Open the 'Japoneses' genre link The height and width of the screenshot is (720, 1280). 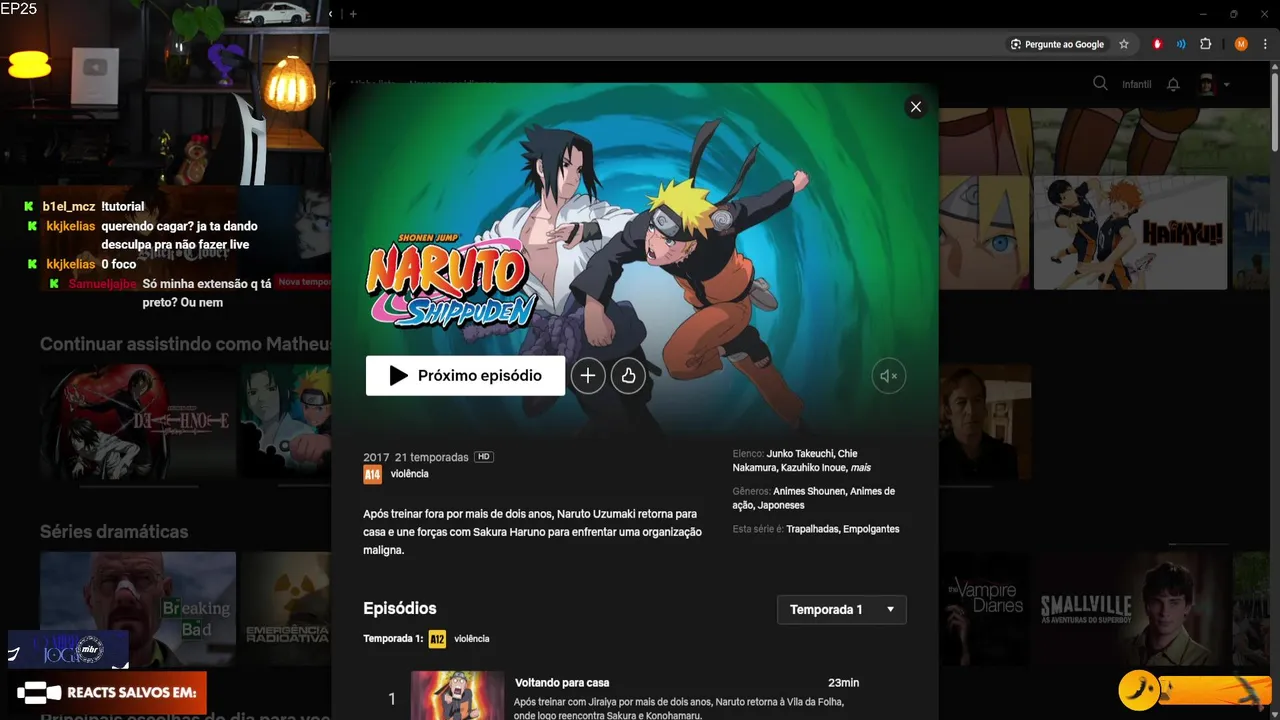point(781,506)
